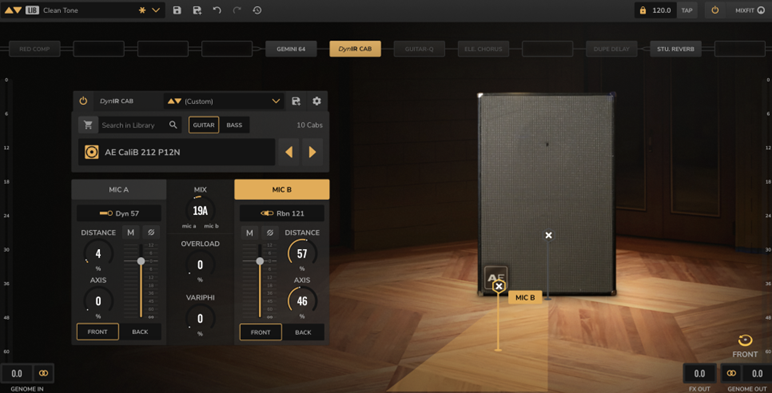Save the preset with the floppy disk icon
Screen dimensions: 772x393
pyautogui.click(x=177, y=10)
